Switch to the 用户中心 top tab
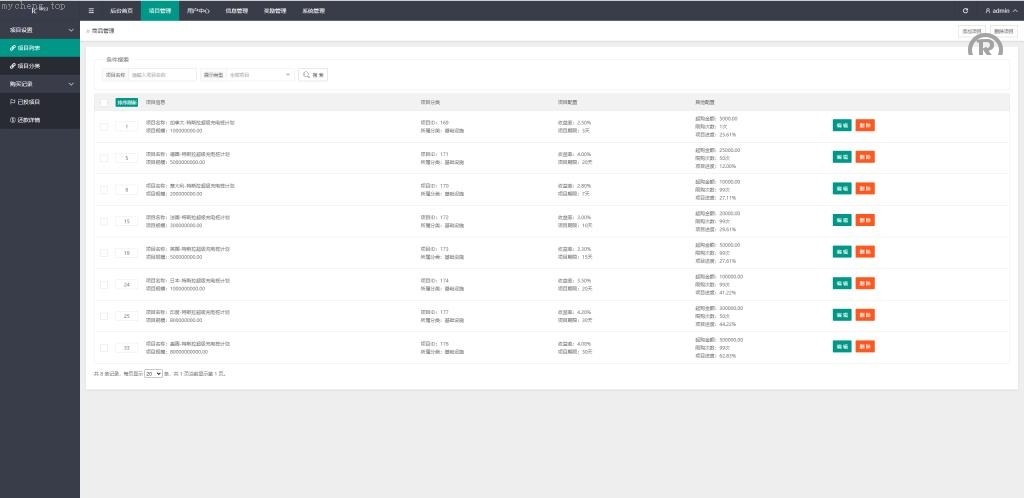Image resolution: width=1024 pixels, height=498 pixels. click(198, 10)
